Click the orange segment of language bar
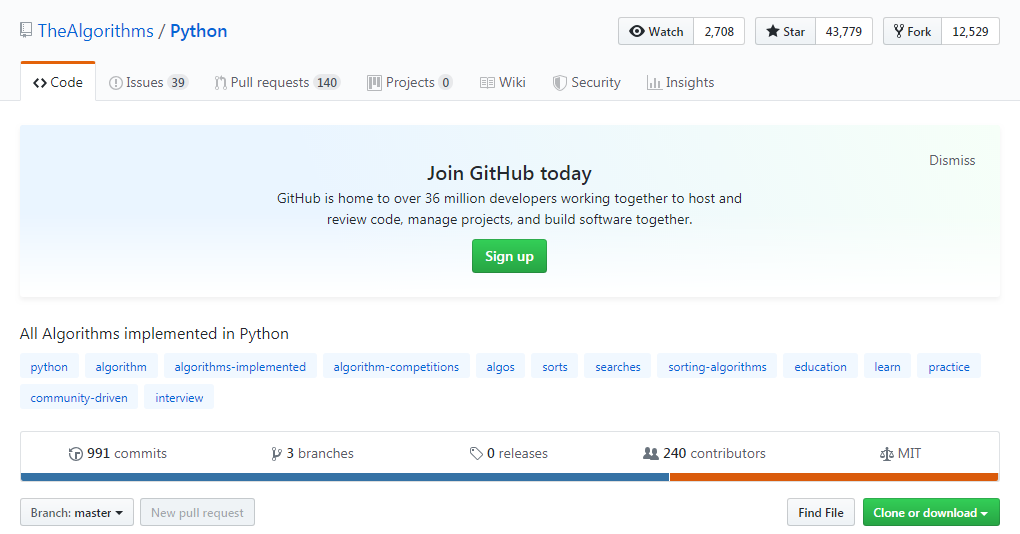 click(834, 477)
